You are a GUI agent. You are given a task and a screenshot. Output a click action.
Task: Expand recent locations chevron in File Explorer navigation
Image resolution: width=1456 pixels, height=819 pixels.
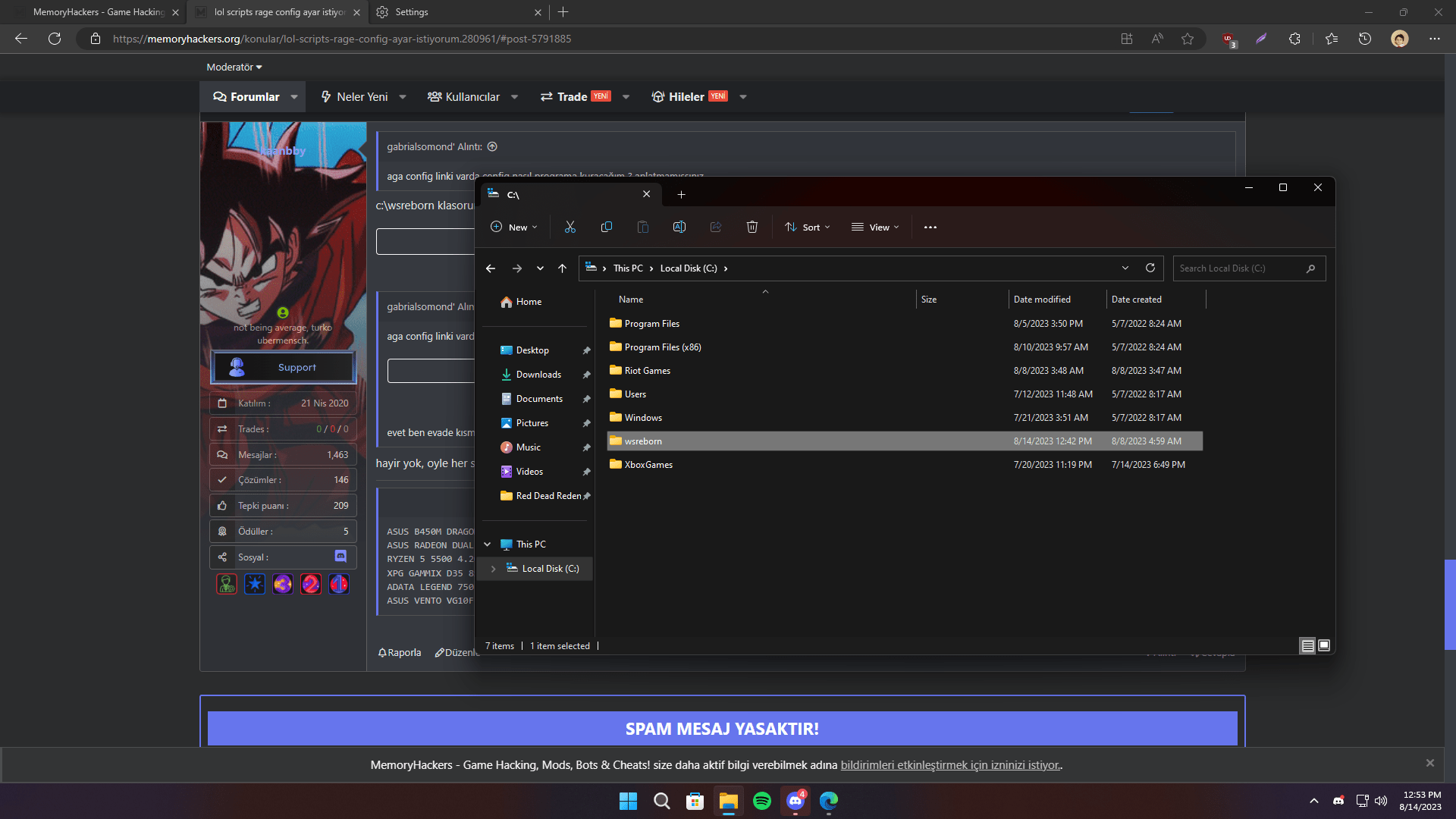click(540, 268)
